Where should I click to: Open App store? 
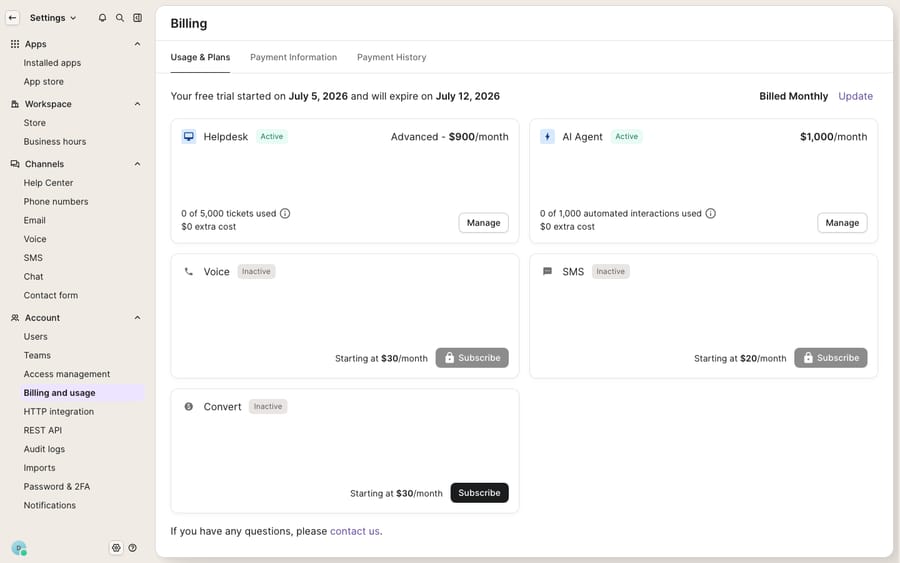[x=44, y=81]
